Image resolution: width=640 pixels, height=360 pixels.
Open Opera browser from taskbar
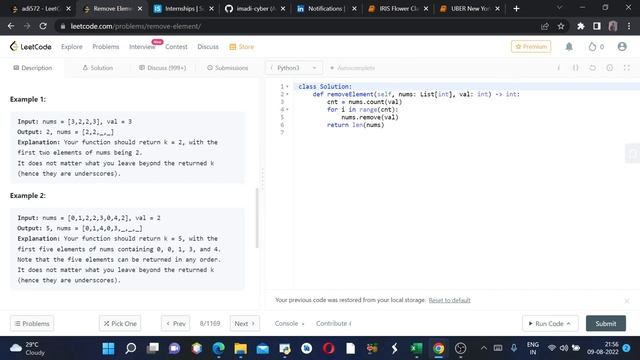point(329,348)
